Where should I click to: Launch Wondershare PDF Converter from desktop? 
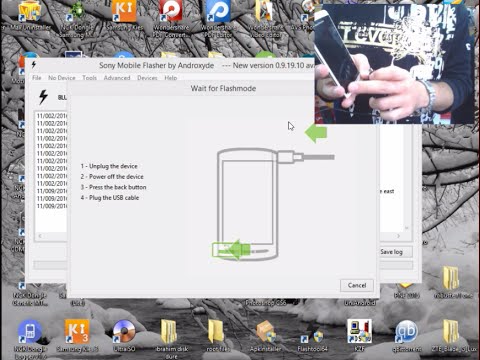click(x=171, y=18)
